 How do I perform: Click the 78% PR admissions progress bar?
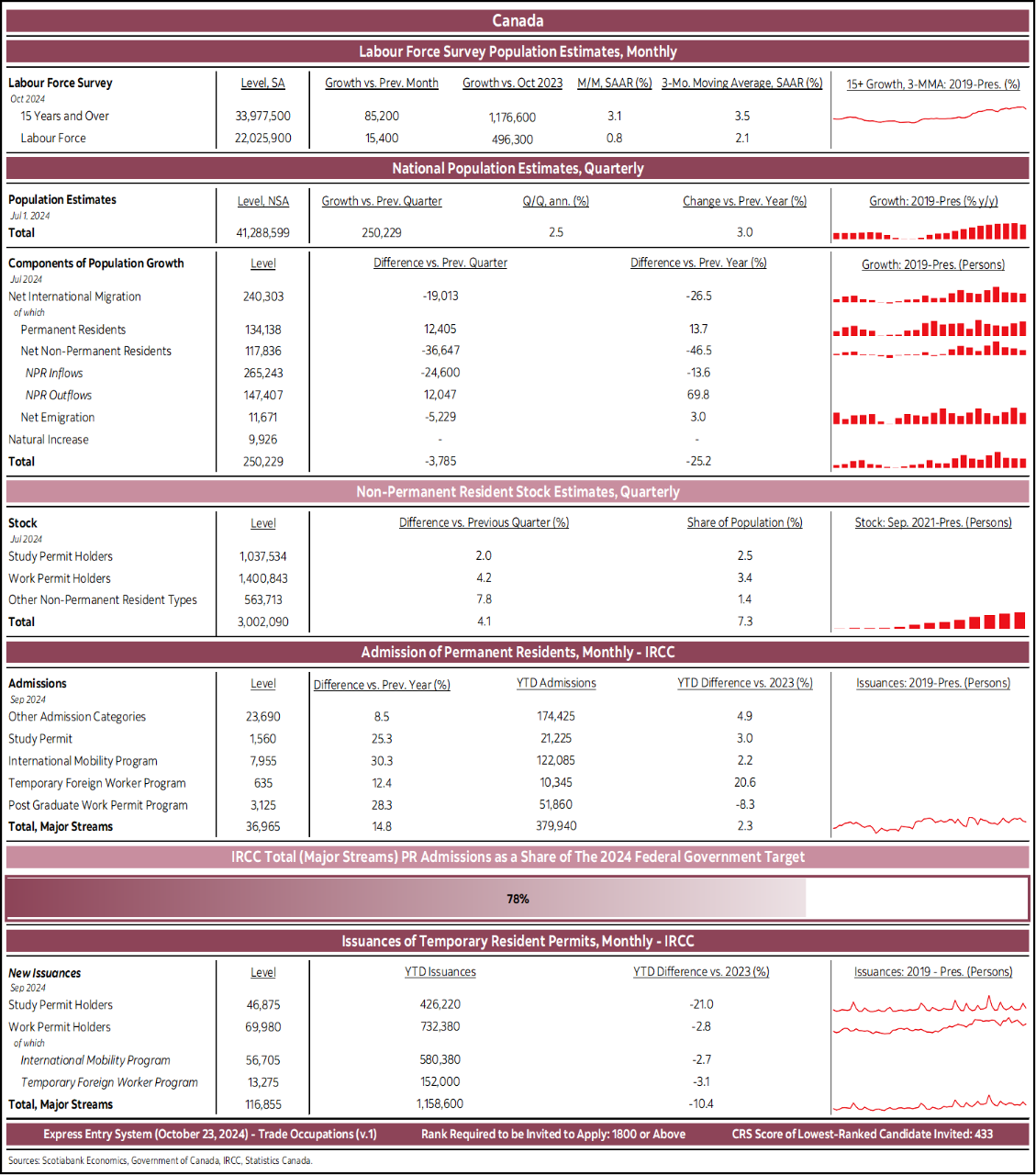click(518, 900)
